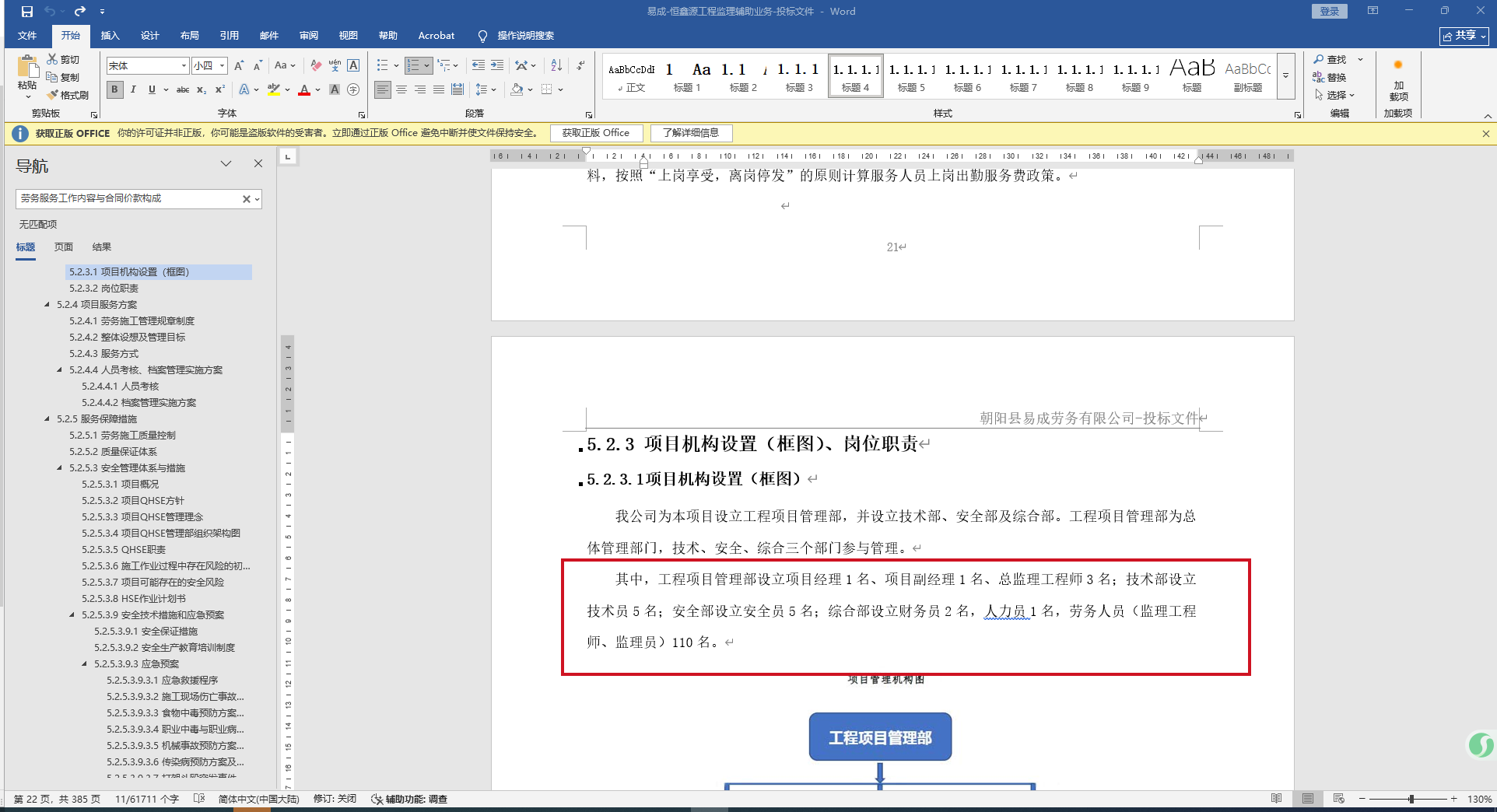Toggle show paragraph marks button
Image resolution: width=1497 pixels, height=812 pixels.
[x=580, y=65]
